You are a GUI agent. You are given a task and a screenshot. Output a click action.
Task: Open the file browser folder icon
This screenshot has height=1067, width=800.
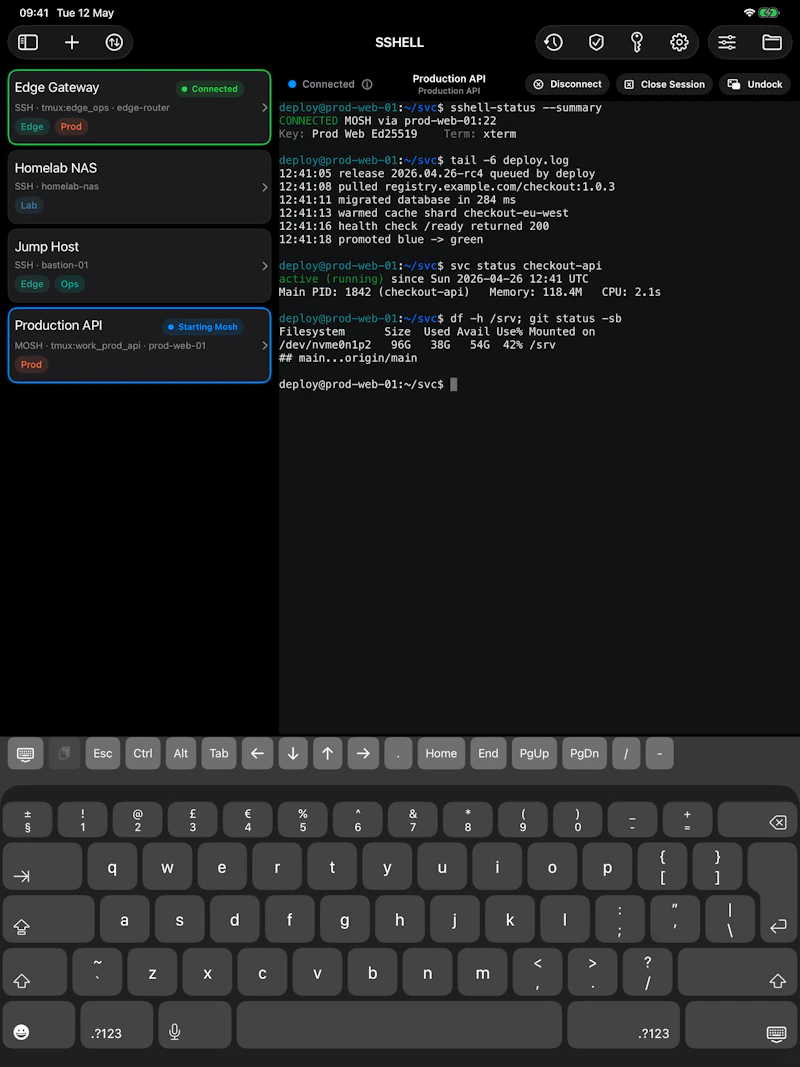tap(771, 42)
